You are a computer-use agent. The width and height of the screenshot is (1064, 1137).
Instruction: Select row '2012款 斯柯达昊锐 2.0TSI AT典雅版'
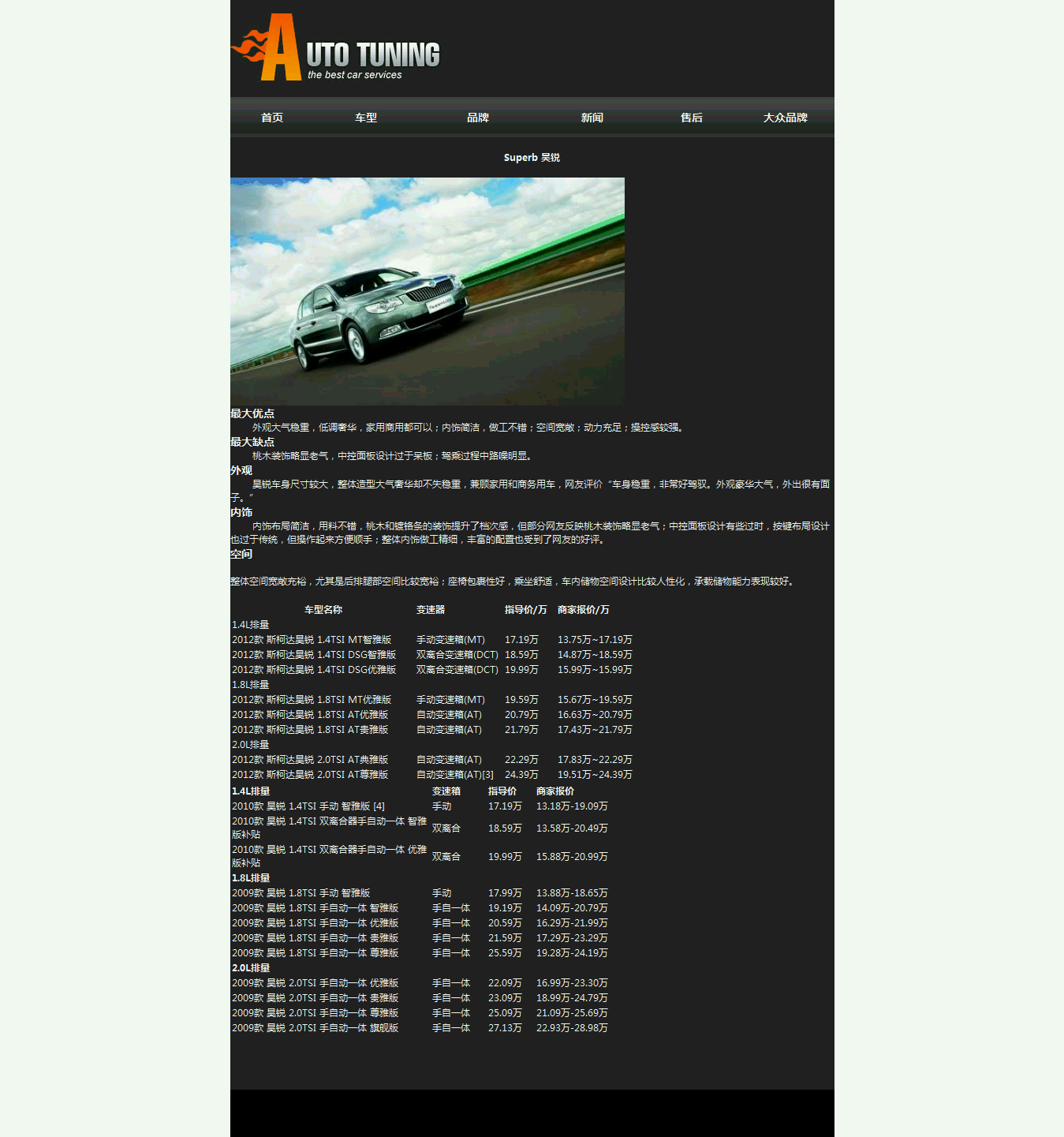(432, 760)
